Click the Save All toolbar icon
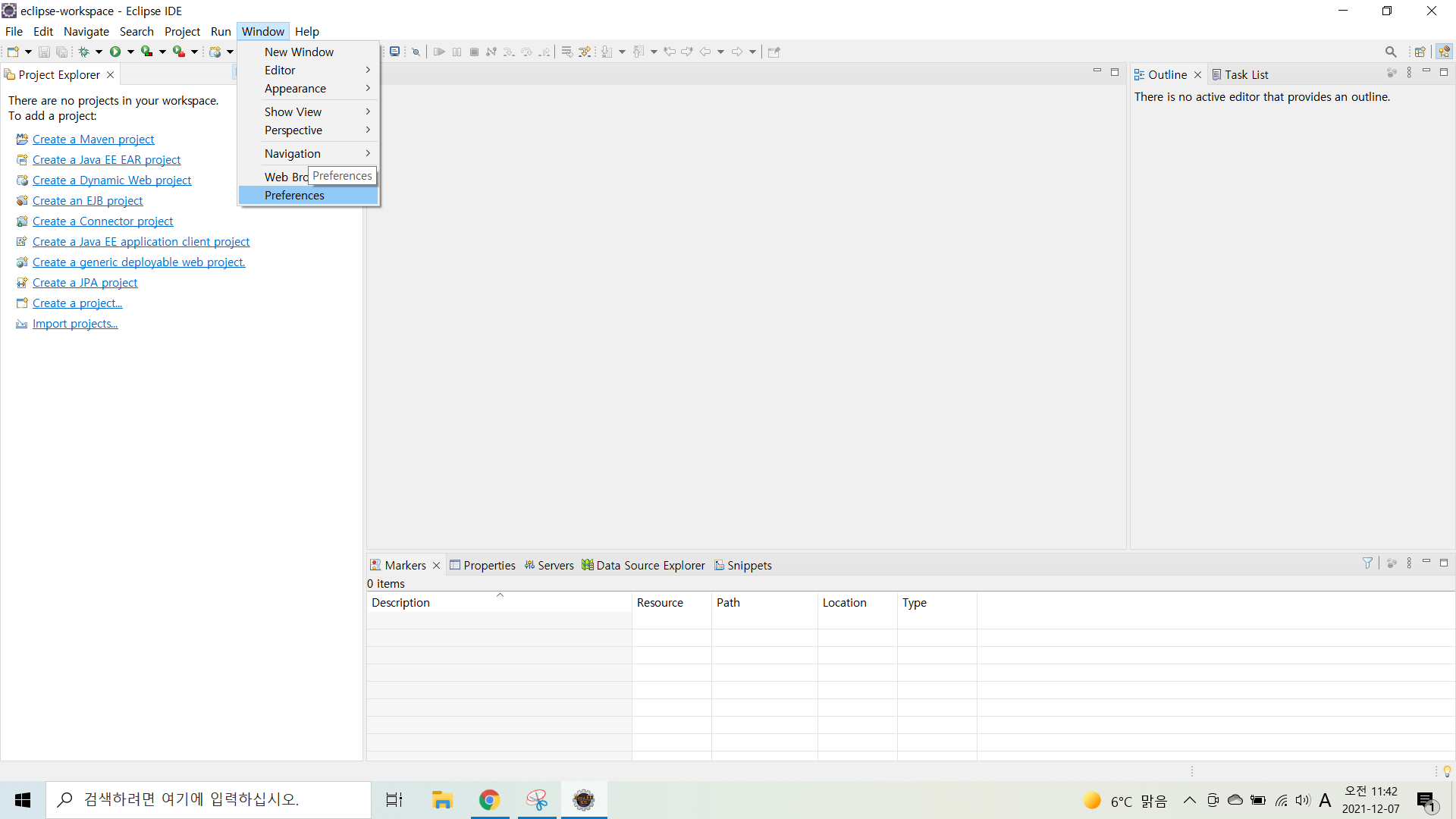Viewport: 1456px width, 819px height. point(62,52)
